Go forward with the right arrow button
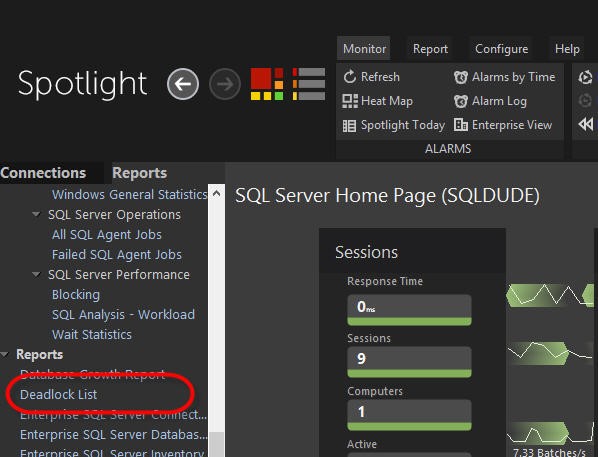The image size is (598, 457). point(225,84)
